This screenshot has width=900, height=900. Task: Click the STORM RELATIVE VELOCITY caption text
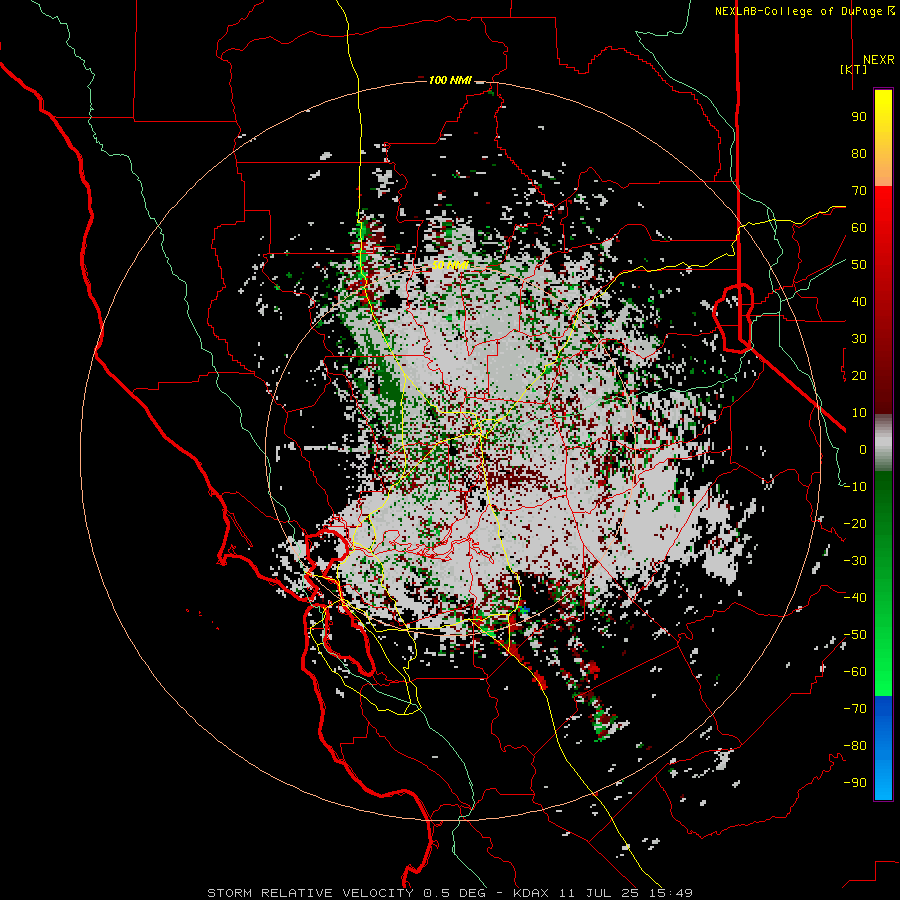310,893
